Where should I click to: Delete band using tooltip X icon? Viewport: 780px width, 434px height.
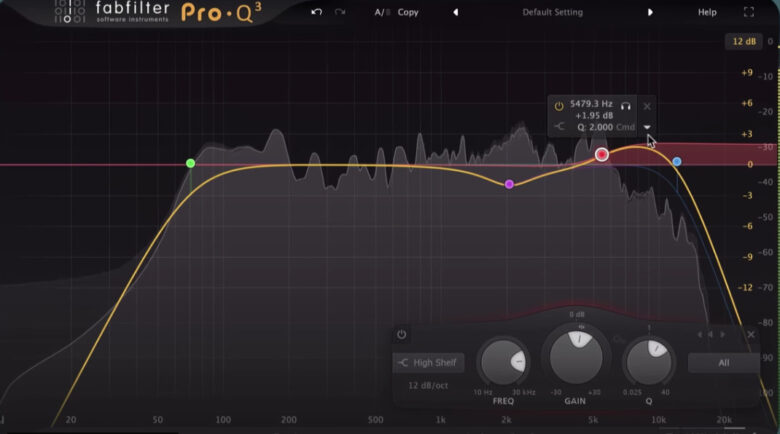click(x=647, y=106)
